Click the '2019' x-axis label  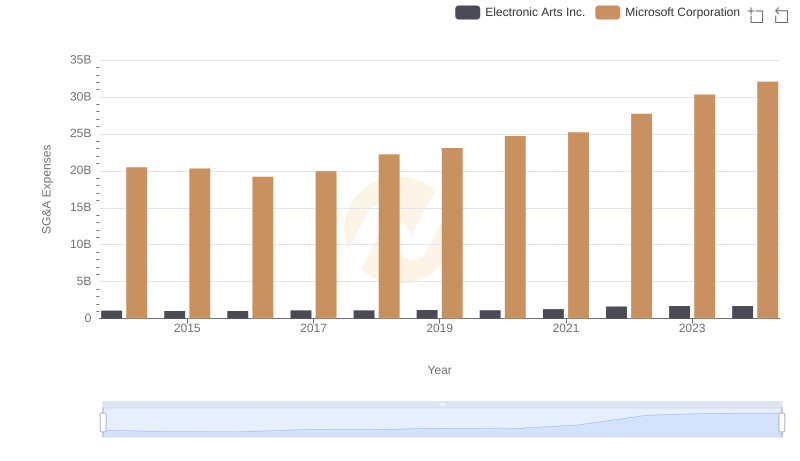pos(439,328)
